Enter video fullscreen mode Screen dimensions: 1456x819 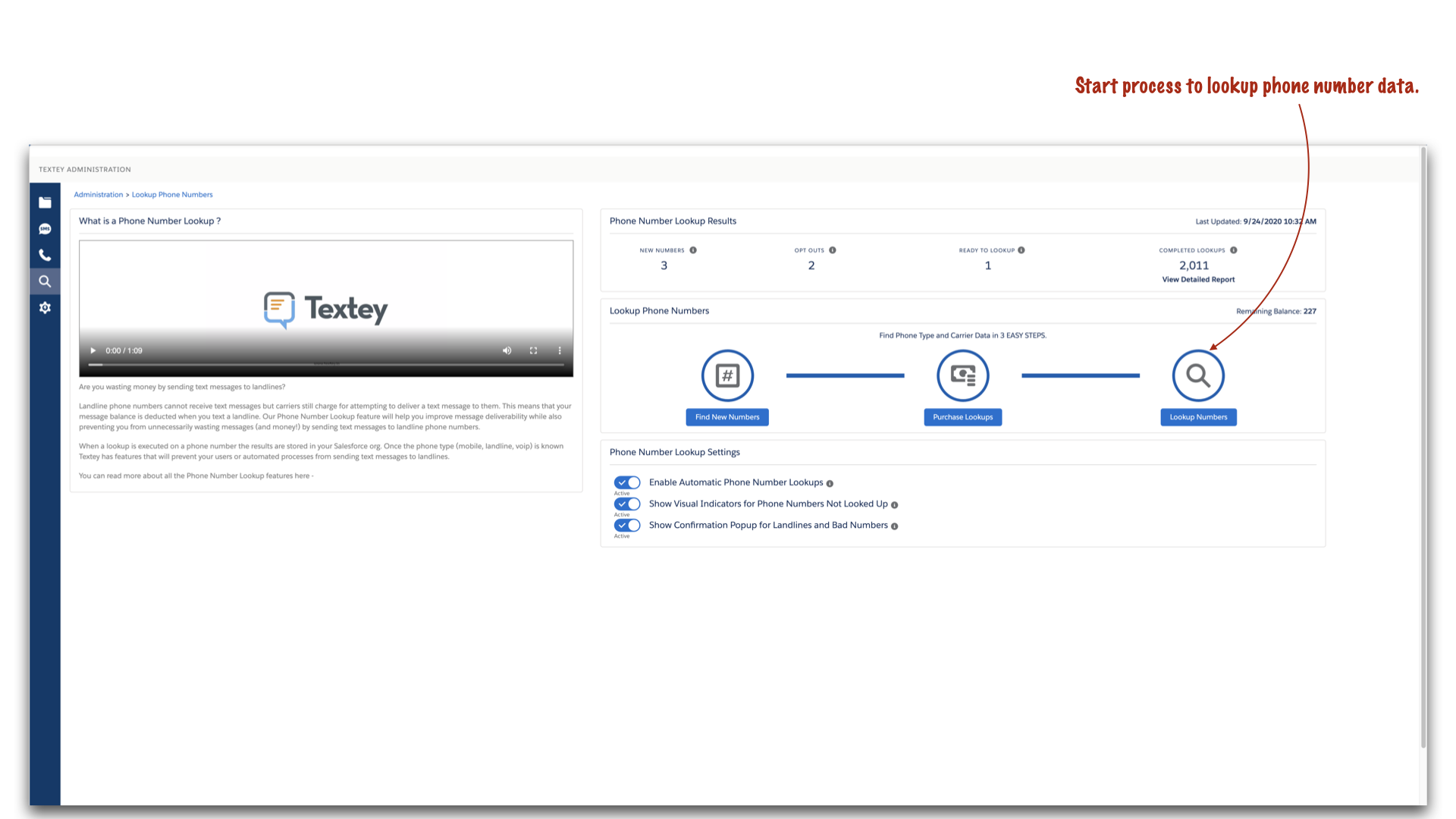click(533, 350)
